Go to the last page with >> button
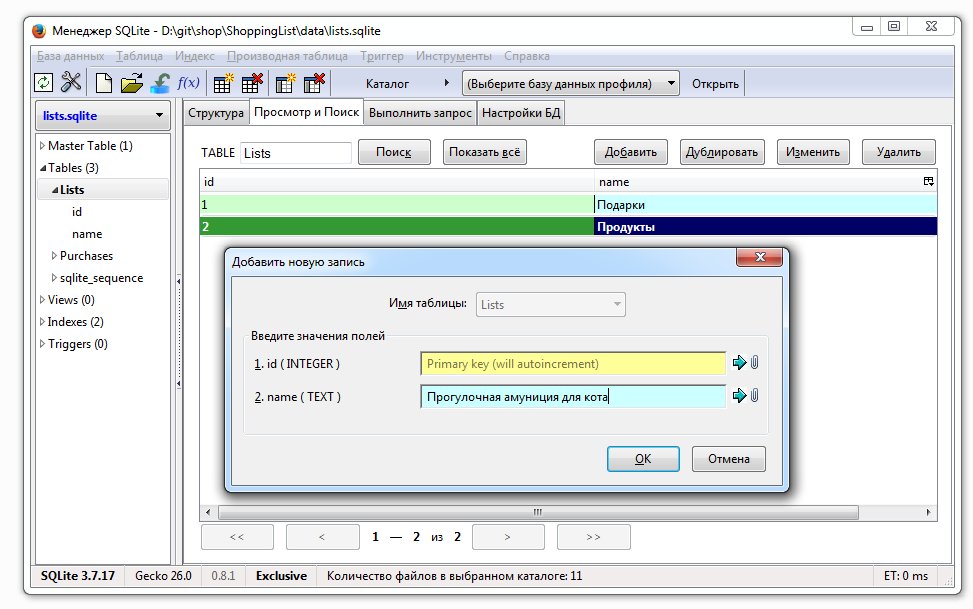973x609 pixels. click(593, 537)
